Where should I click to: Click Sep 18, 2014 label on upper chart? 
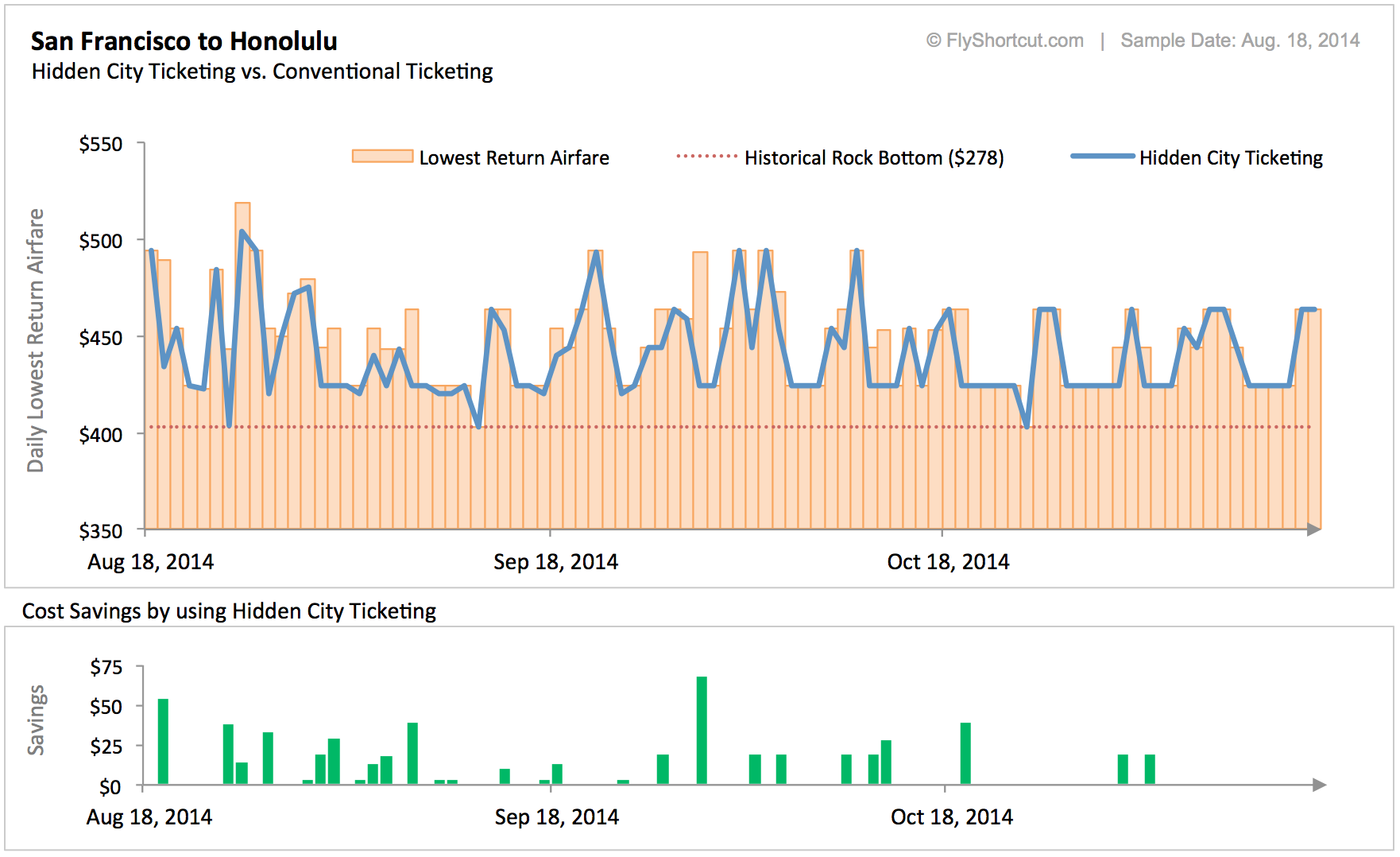click(x=555, y=562)
